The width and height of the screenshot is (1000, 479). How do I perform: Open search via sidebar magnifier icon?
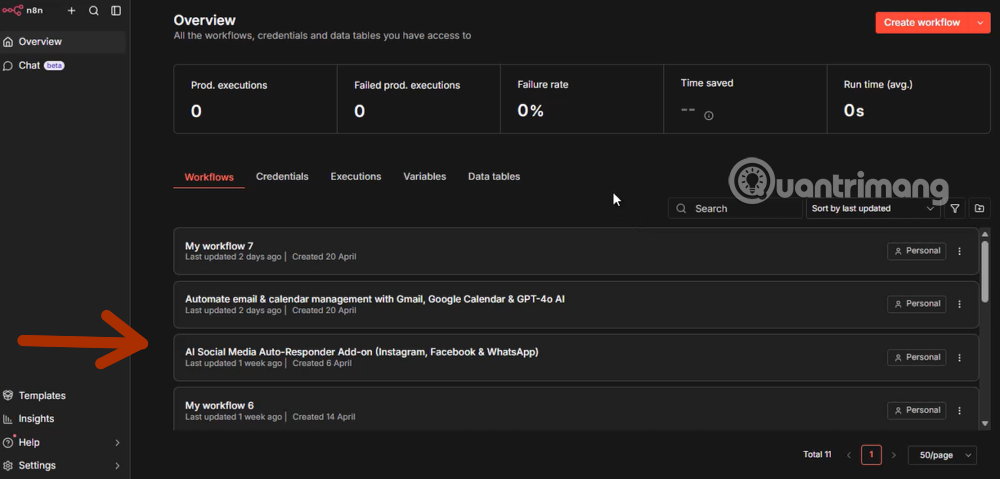pyautogui.click(x=94, y=11)
